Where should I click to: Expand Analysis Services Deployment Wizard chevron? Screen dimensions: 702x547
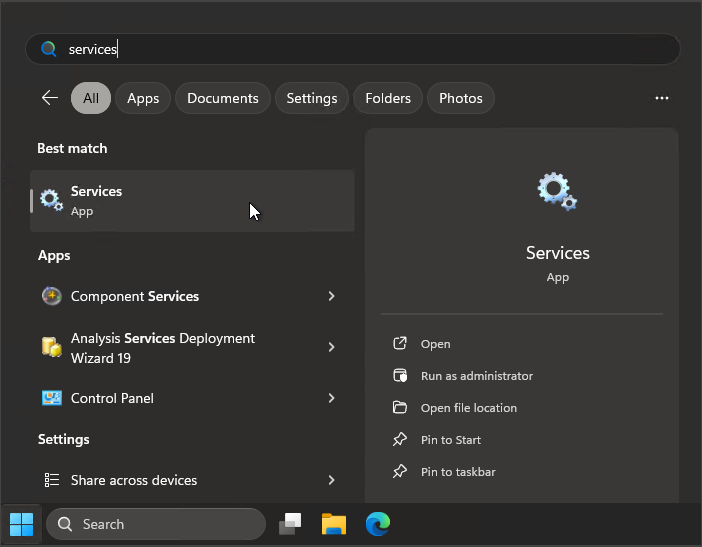click(331, 347)
